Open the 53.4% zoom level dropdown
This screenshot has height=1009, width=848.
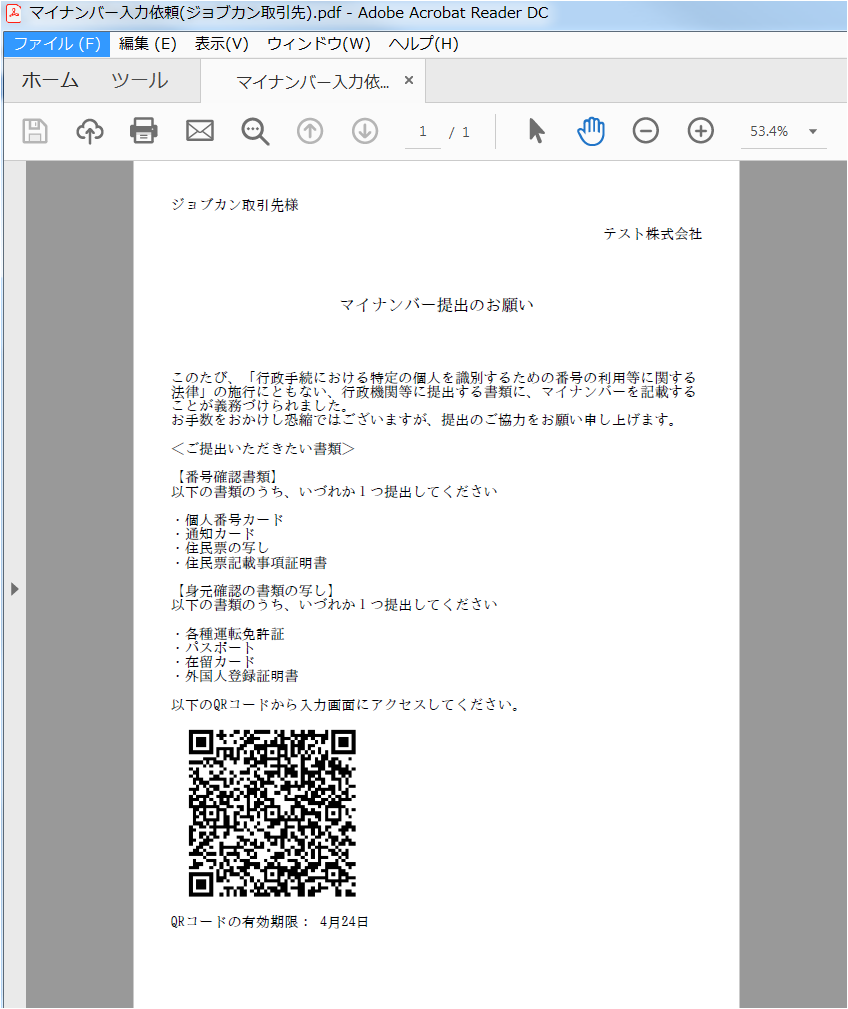click(x=812, y=132)
